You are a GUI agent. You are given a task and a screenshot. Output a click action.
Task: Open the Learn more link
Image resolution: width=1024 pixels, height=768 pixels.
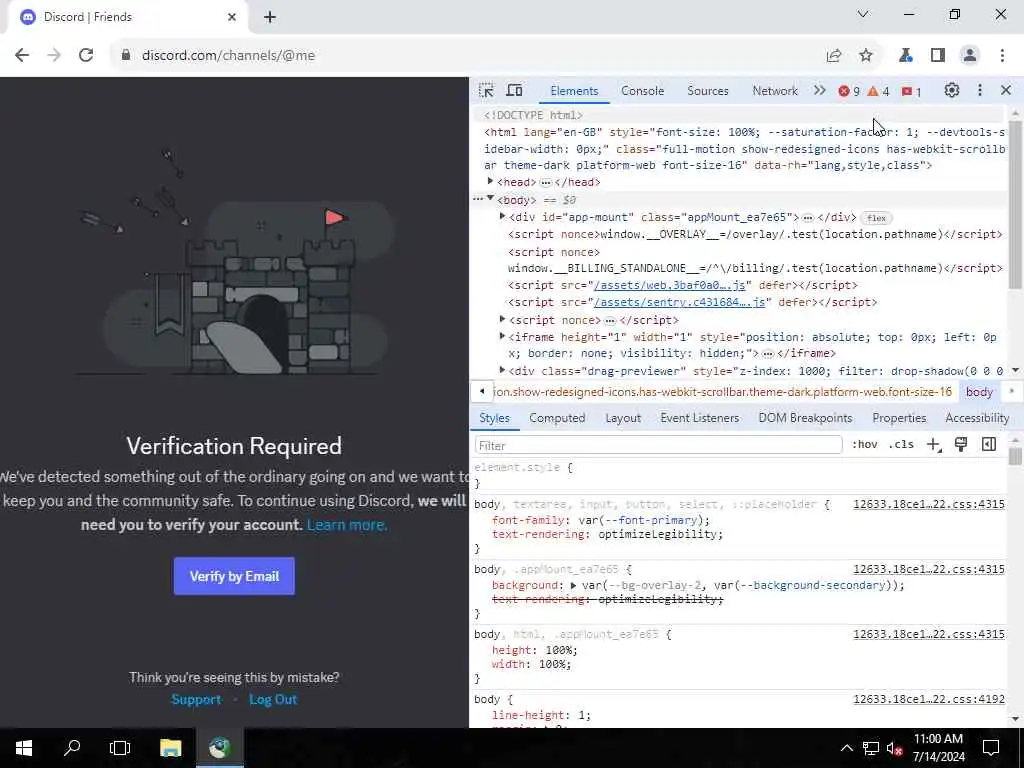click(x=347, y=524)
